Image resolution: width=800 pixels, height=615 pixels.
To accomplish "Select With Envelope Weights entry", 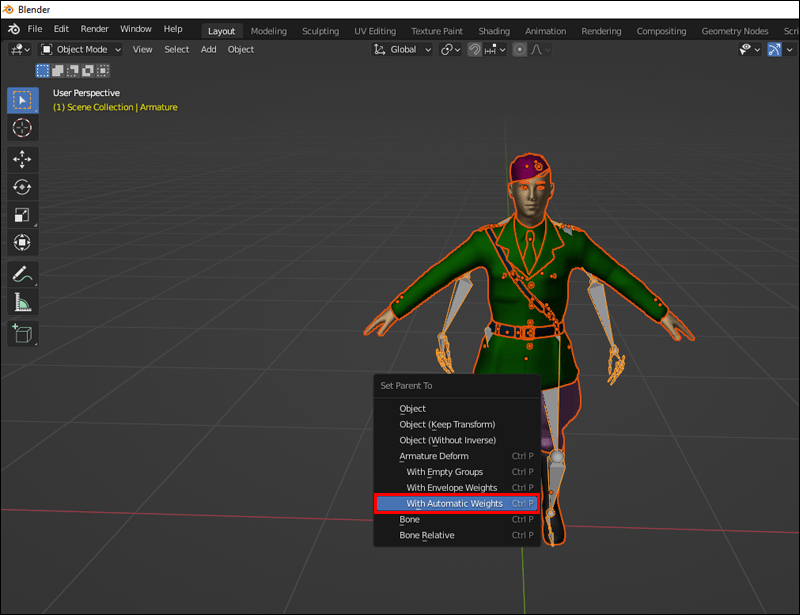I will tap(451, 488).
